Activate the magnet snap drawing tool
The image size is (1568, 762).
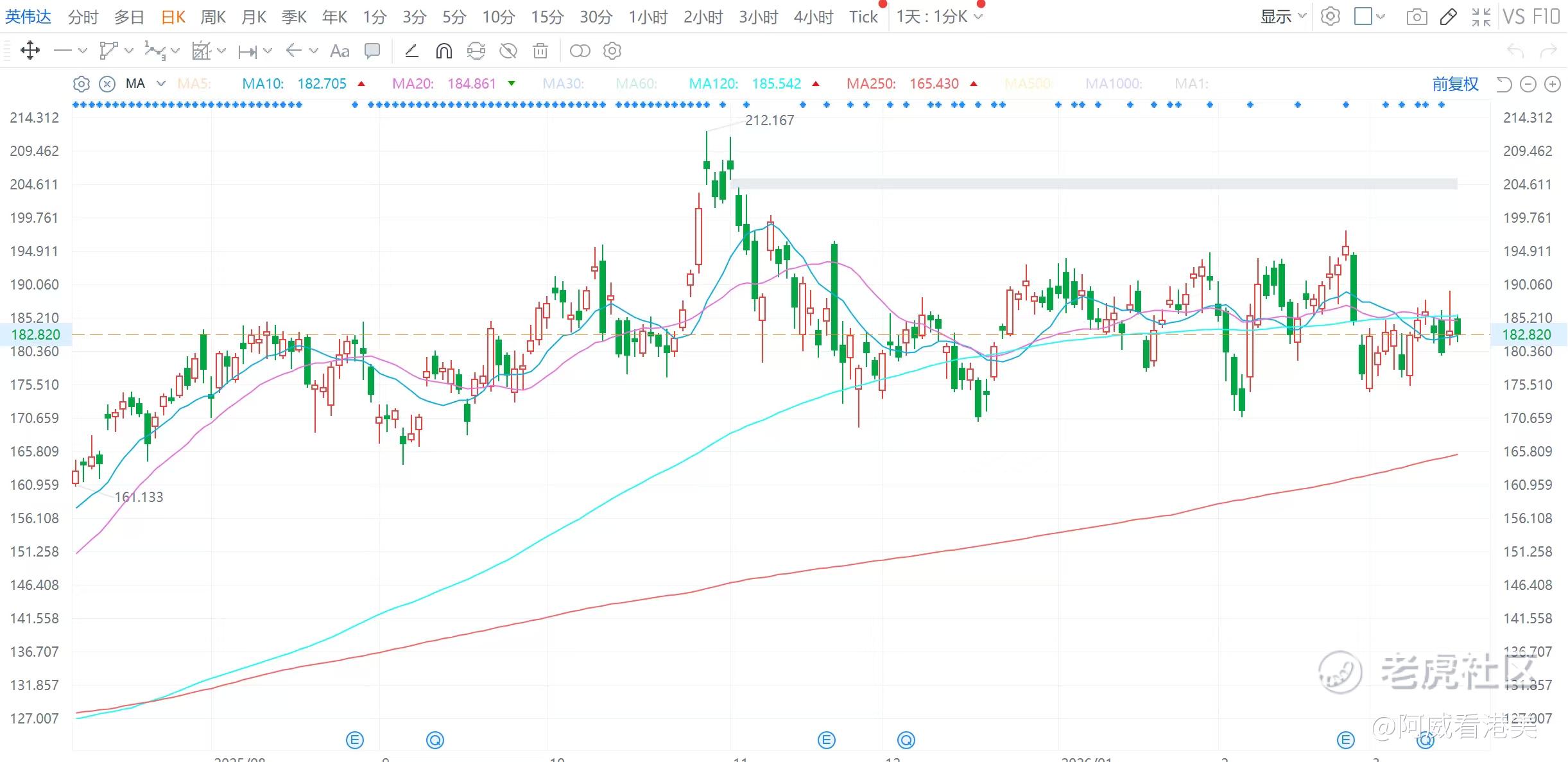444,51
